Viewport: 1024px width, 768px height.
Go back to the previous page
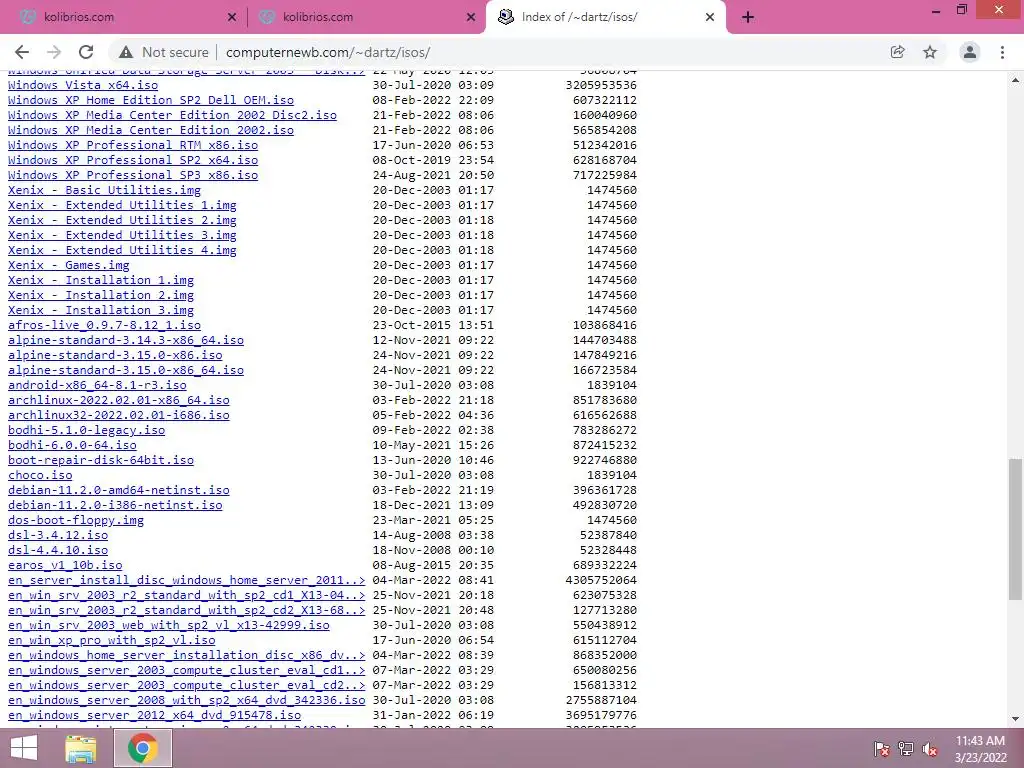coord(22,52)
